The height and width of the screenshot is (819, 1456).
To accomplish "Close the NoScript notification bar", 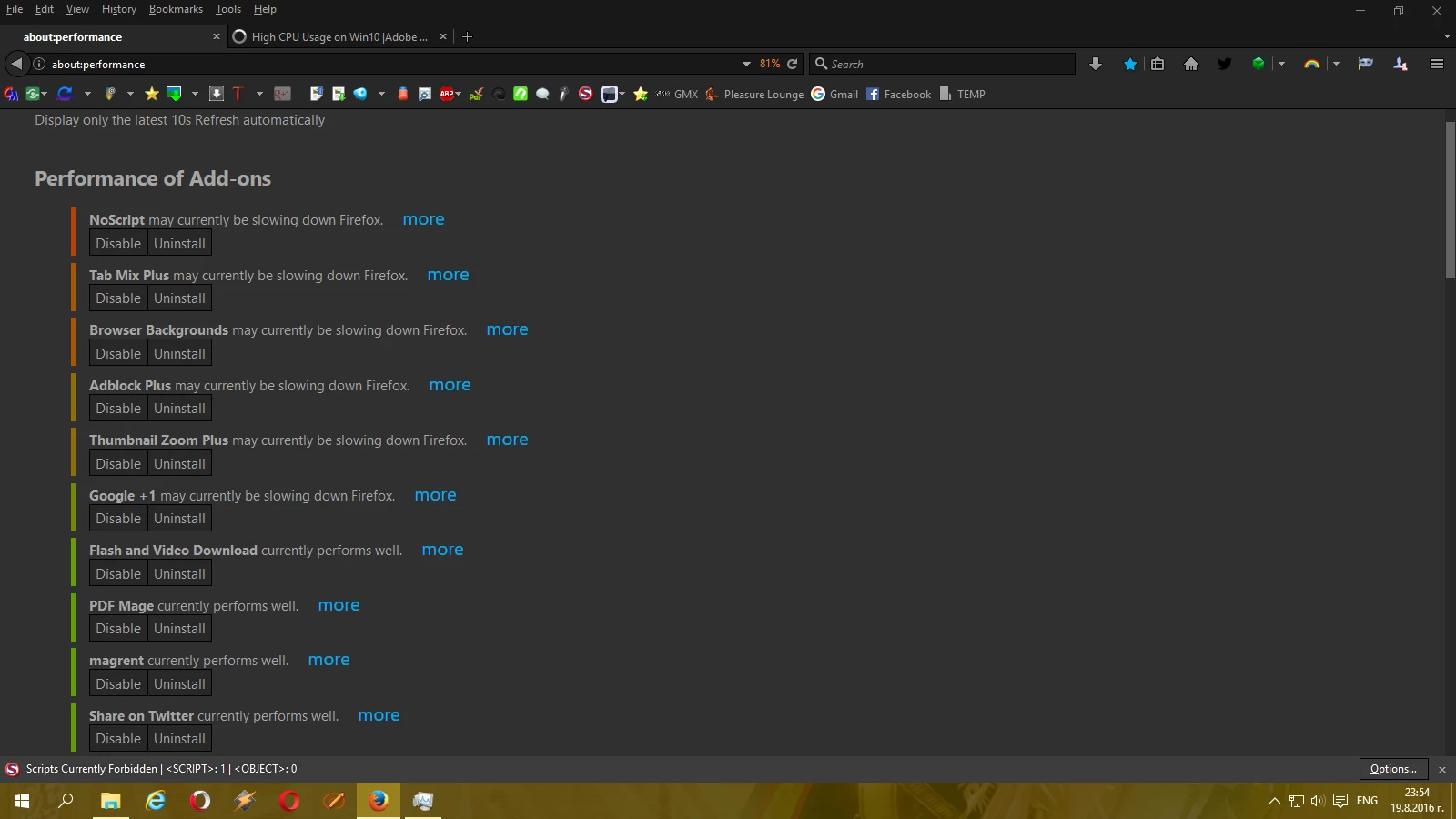I will 1441,770.
